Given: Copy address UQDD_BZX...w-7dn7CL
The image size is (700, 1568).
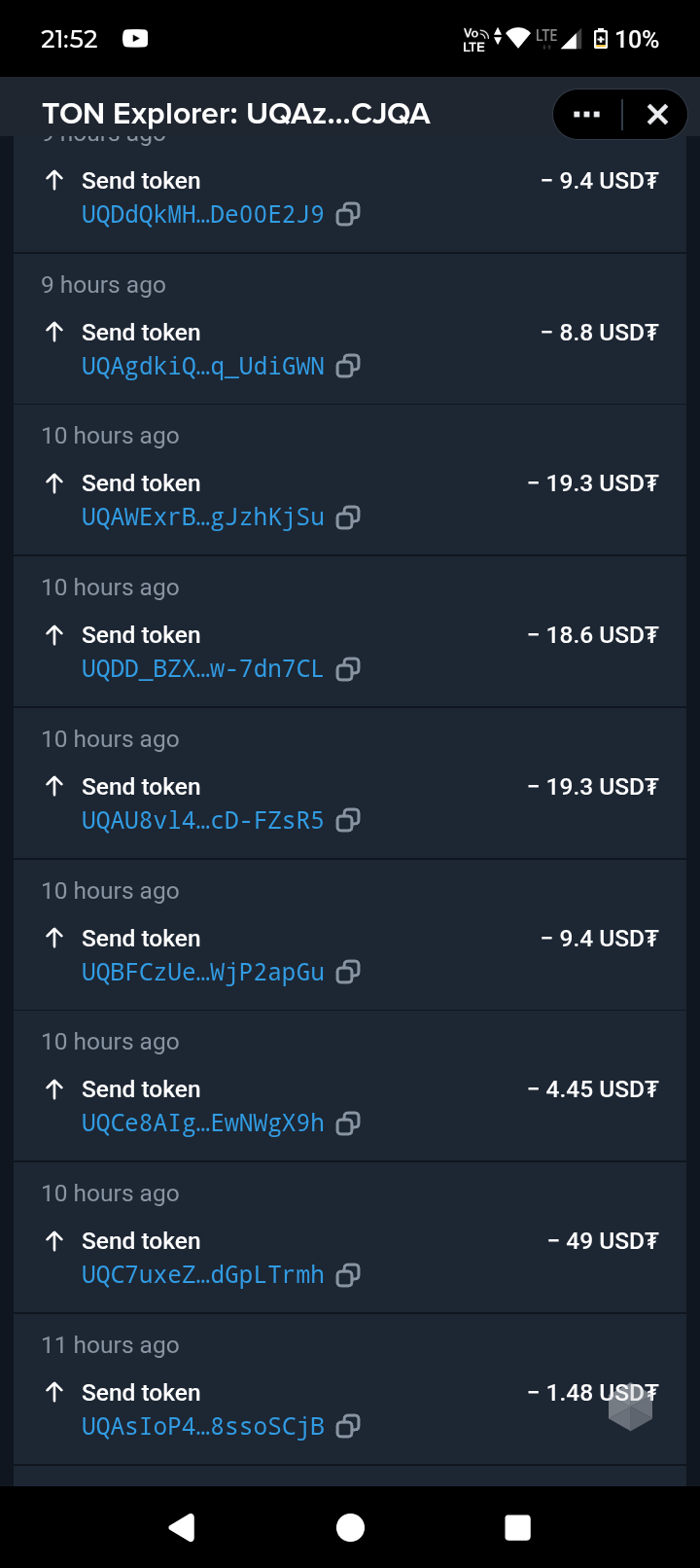Looking at the screenshot, I should pyautogui.click(x=348, y=669).
